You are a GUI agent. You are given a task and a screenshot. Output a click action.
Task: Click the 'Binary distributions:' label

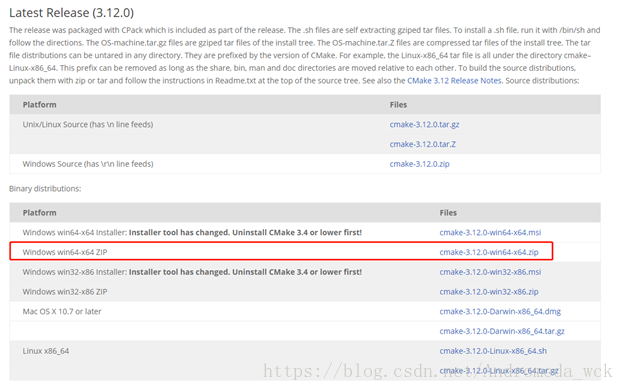[45, 189]
